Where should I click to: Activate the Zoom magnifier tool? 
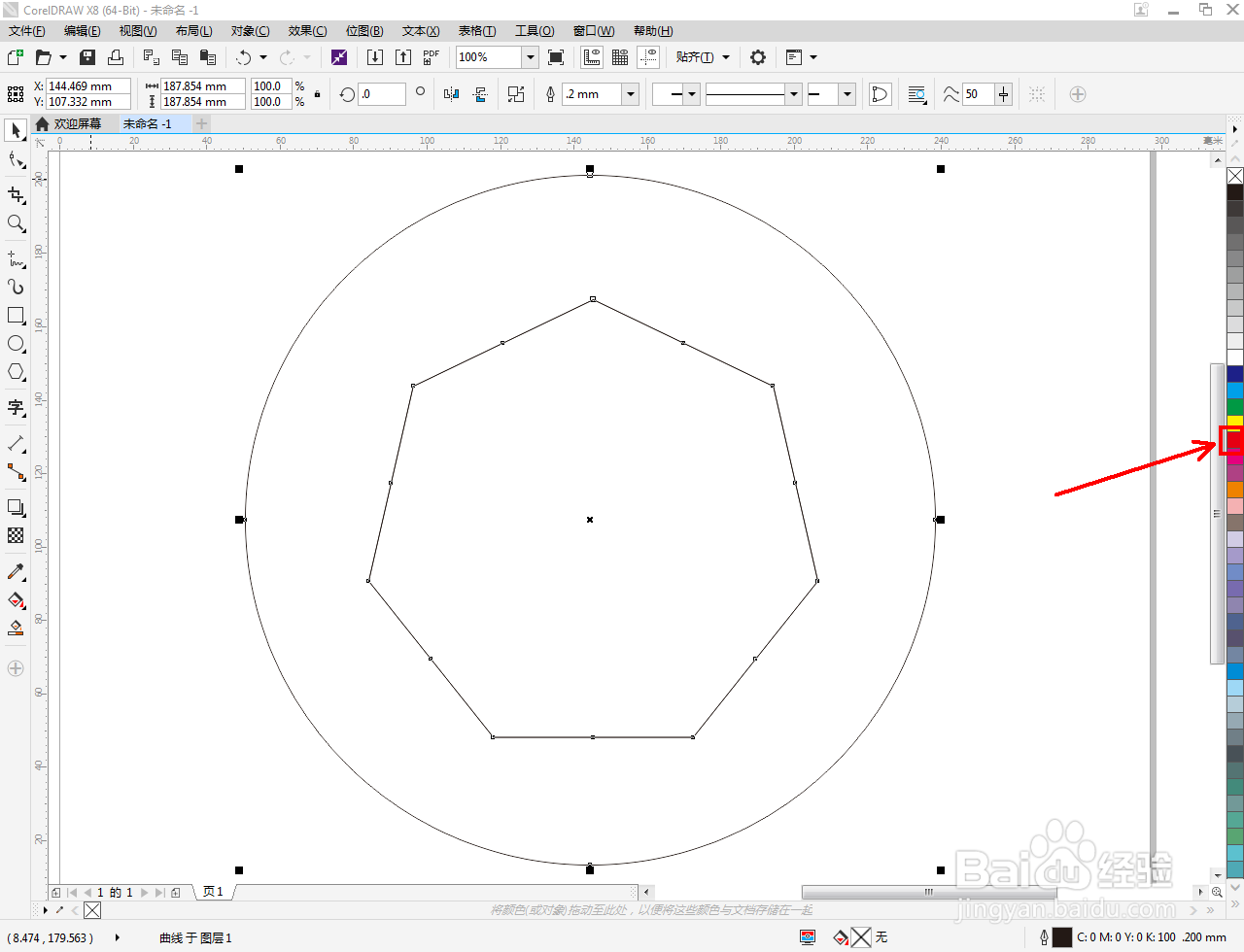16,223
